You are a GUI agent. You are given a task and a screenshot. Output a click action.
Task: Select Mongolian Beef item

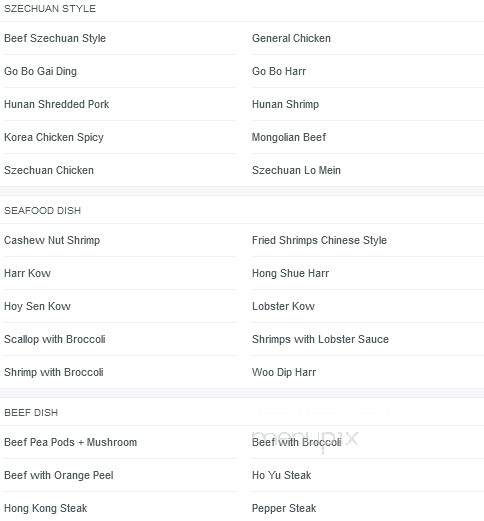click(x=289, y=137)
